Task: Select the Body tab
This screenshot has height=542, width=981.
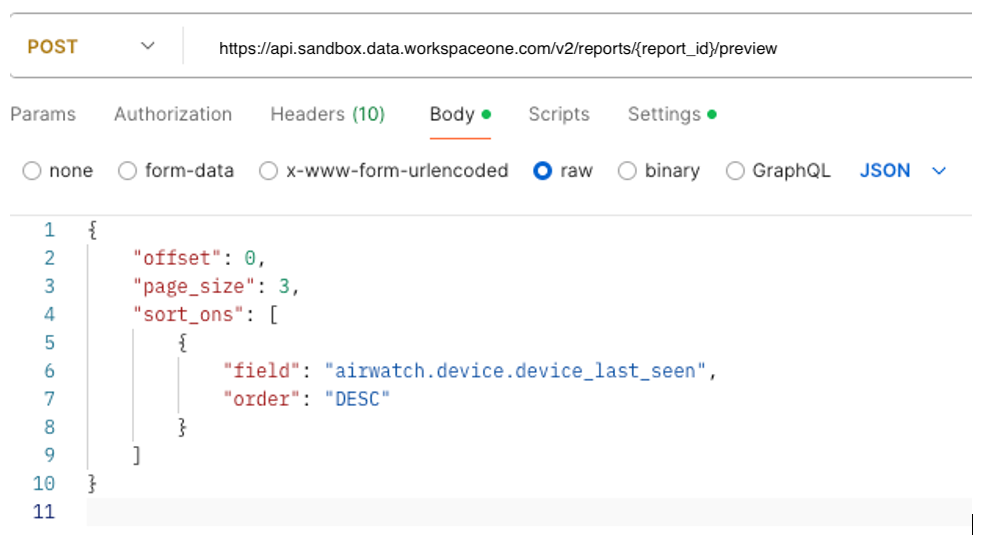Action: tap(452, 114)
